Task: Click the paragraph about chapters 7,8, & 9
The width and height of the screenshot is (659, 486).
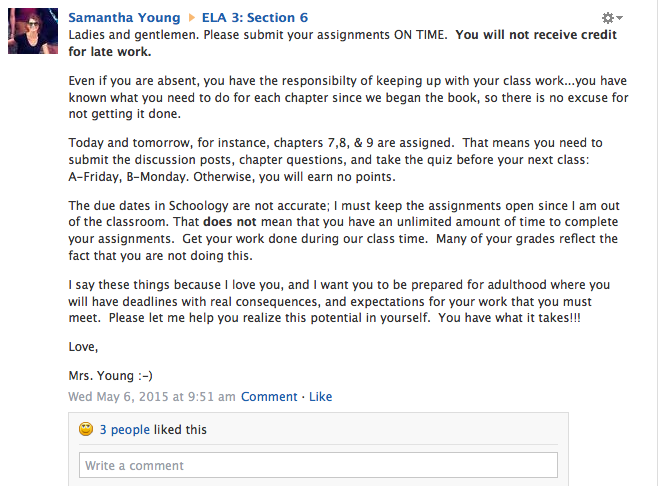Action: coord(335,160)
